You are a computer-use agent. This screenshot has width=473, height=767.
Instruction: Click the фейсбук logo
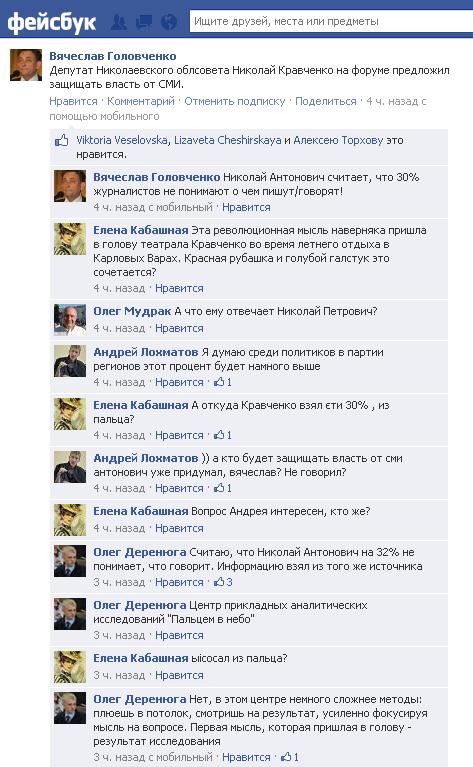click(x=52, y=22)
